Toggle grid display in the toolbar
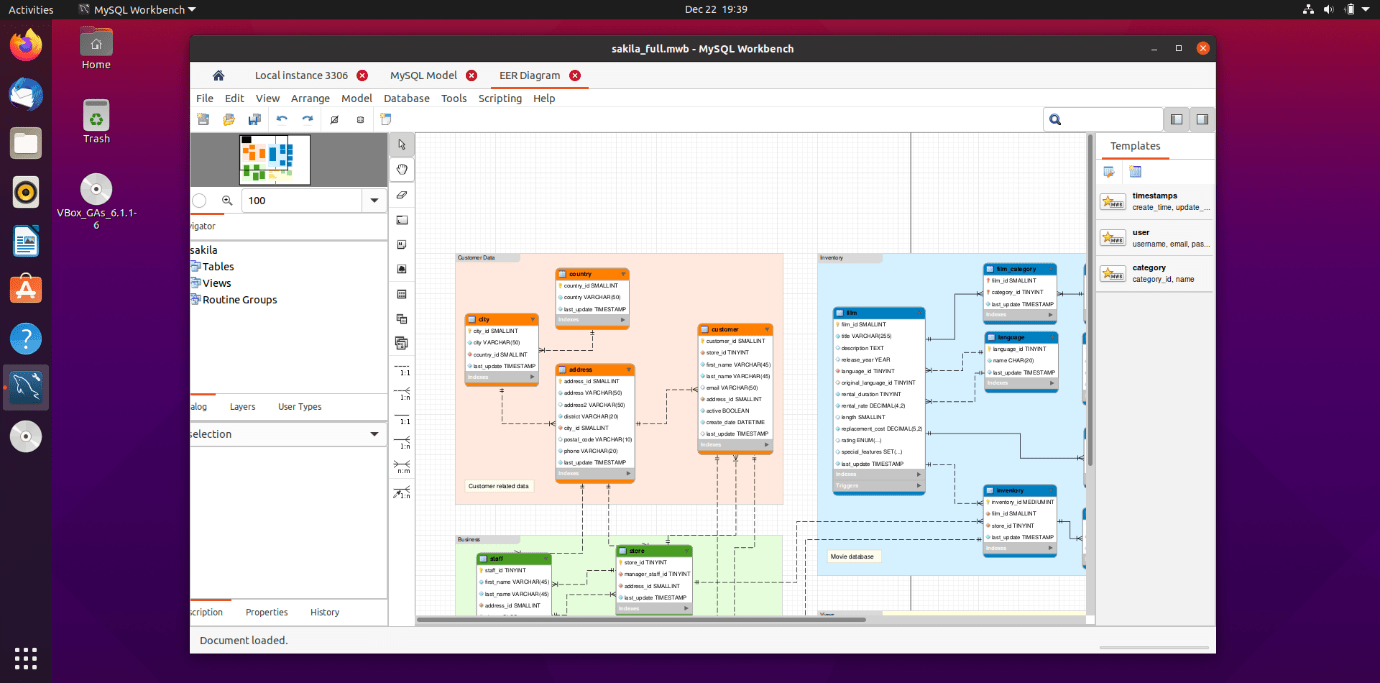 click(x=334, y=119)
